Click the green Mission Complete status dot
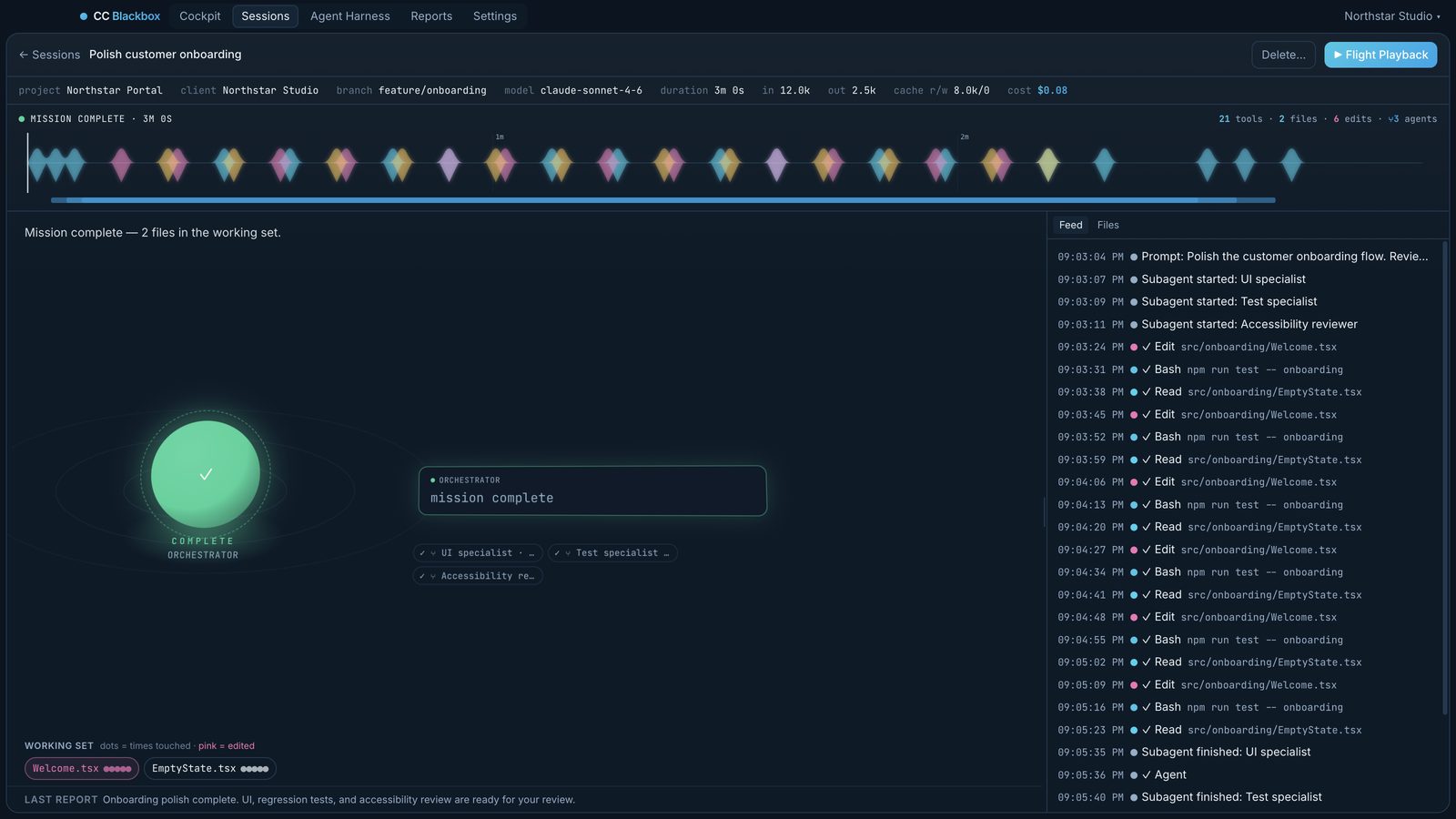This screenshot has width=1456, height=819. (22, 119)
